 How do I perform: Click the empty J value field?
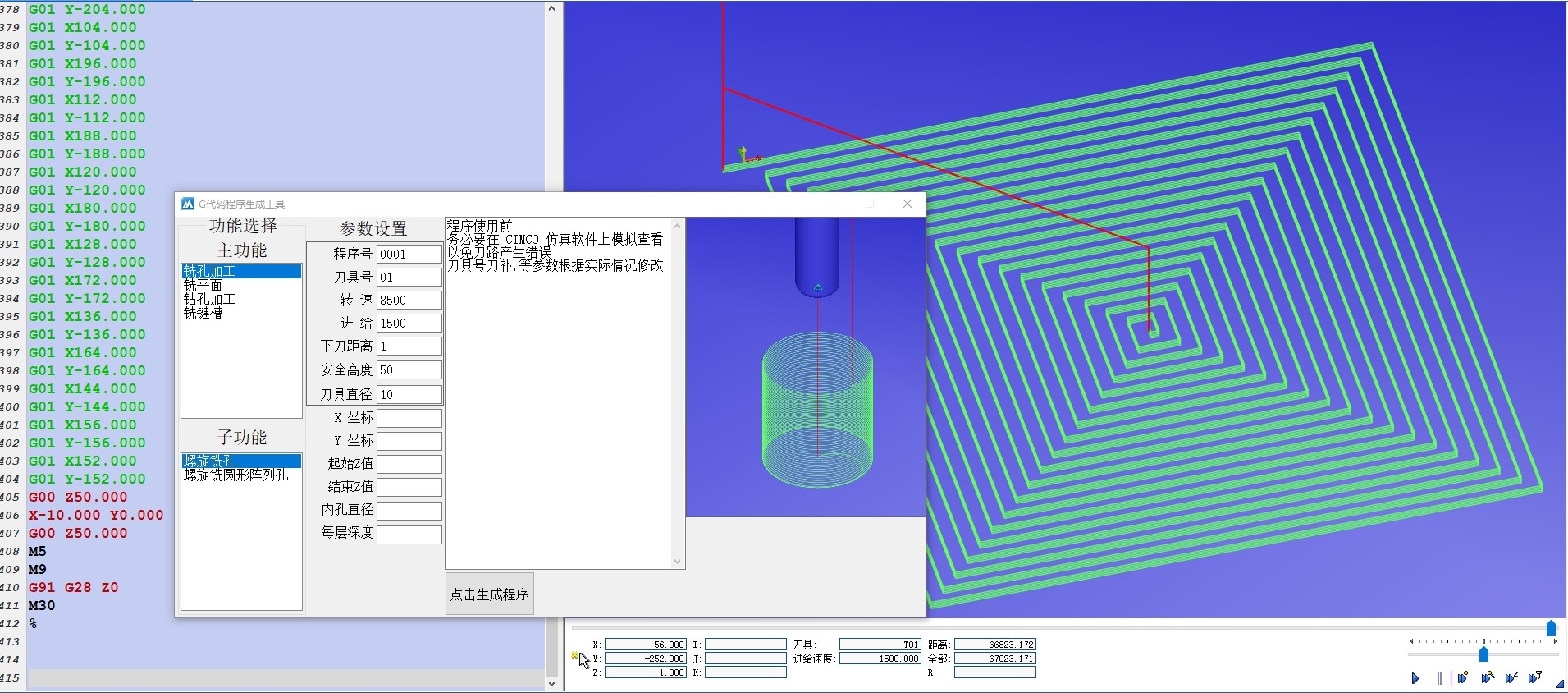click(x=746, y=659)
